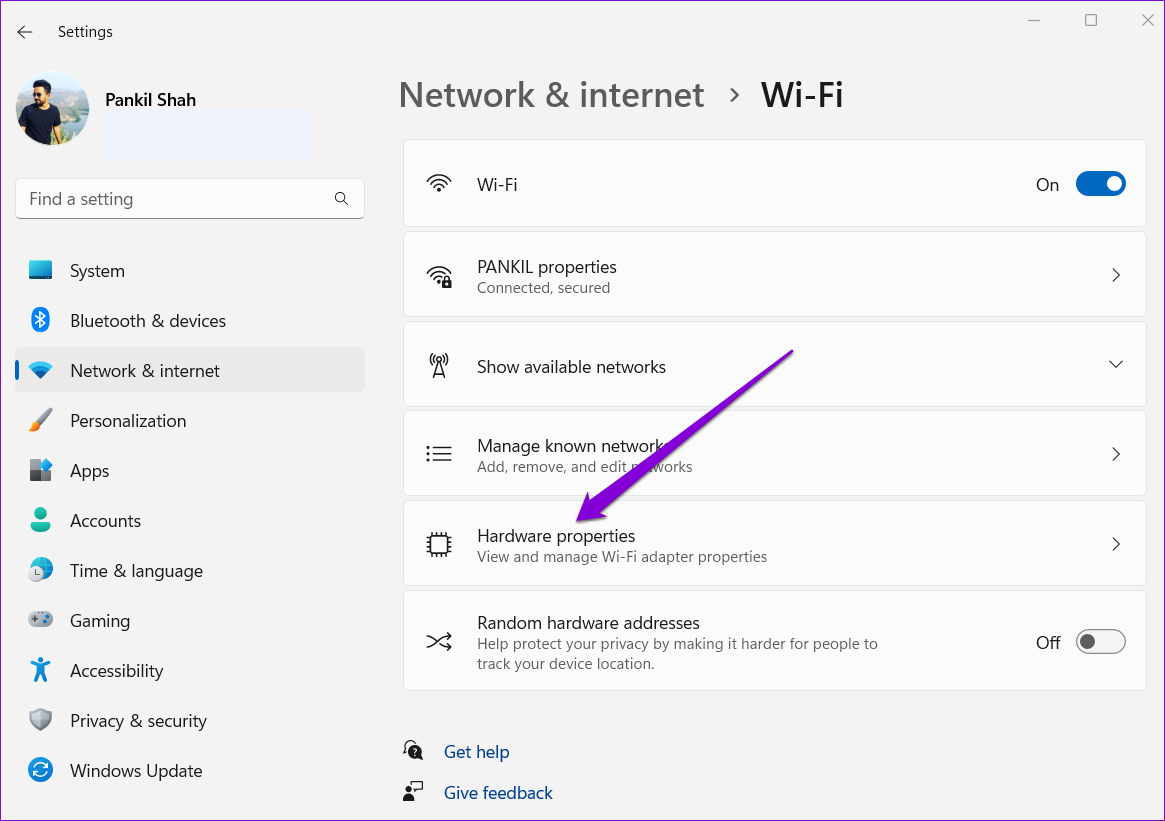Screen dimensions: 1165x821
Task: Open PANKIL properties chevron arrow
Action: [1116, 275]
